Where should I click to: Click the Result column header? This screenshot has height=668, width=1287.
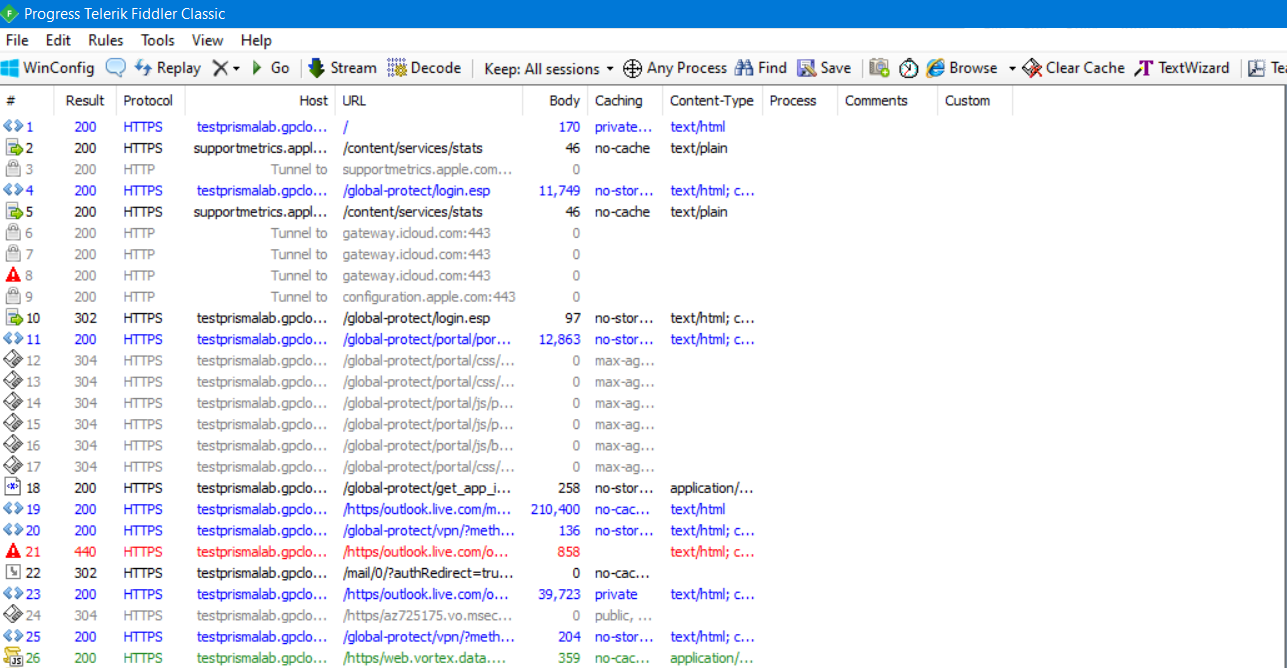tap(85, 100)
